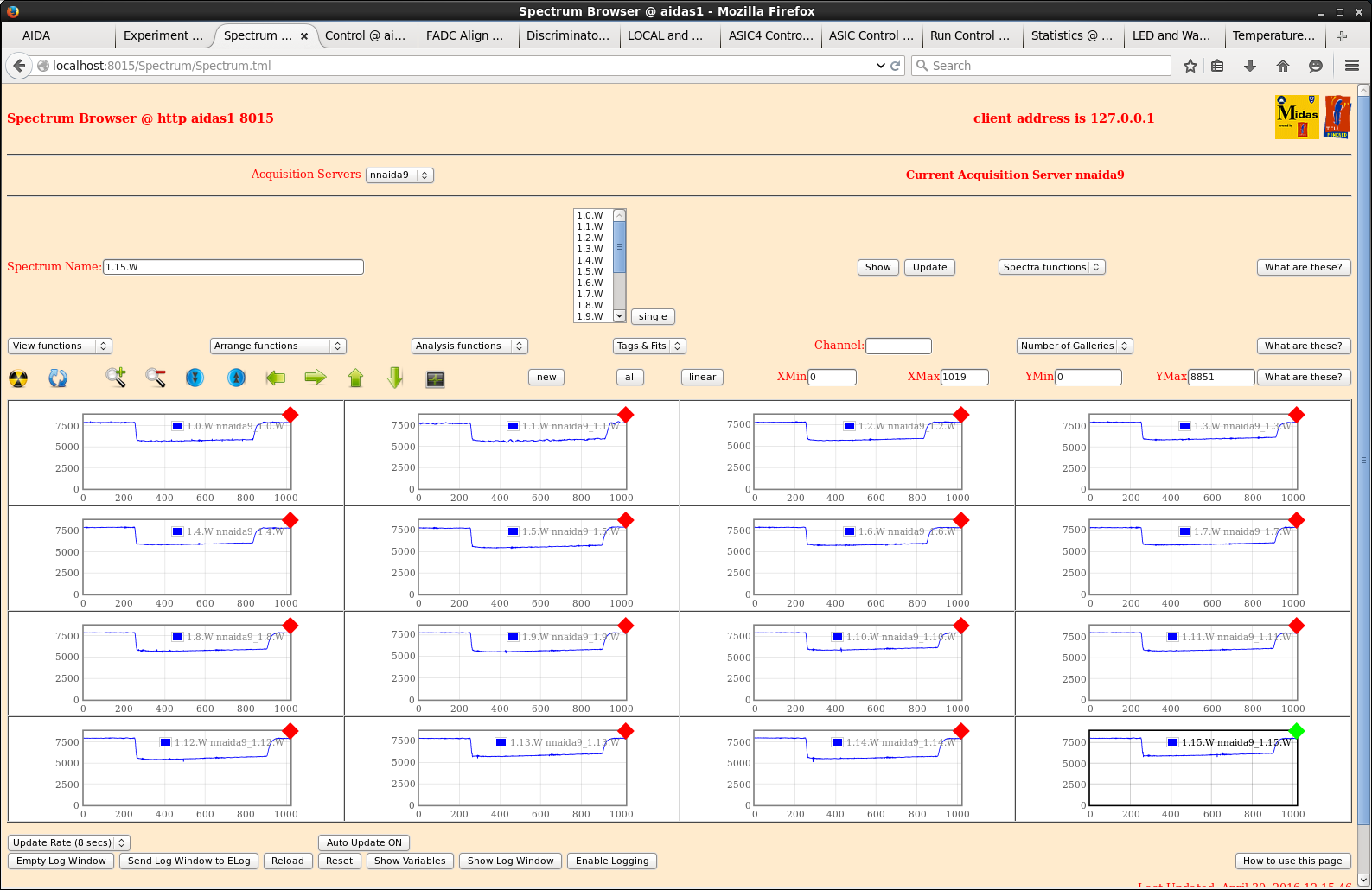
Task: Open the dark monitor display icon
Action: click(435, 378)
